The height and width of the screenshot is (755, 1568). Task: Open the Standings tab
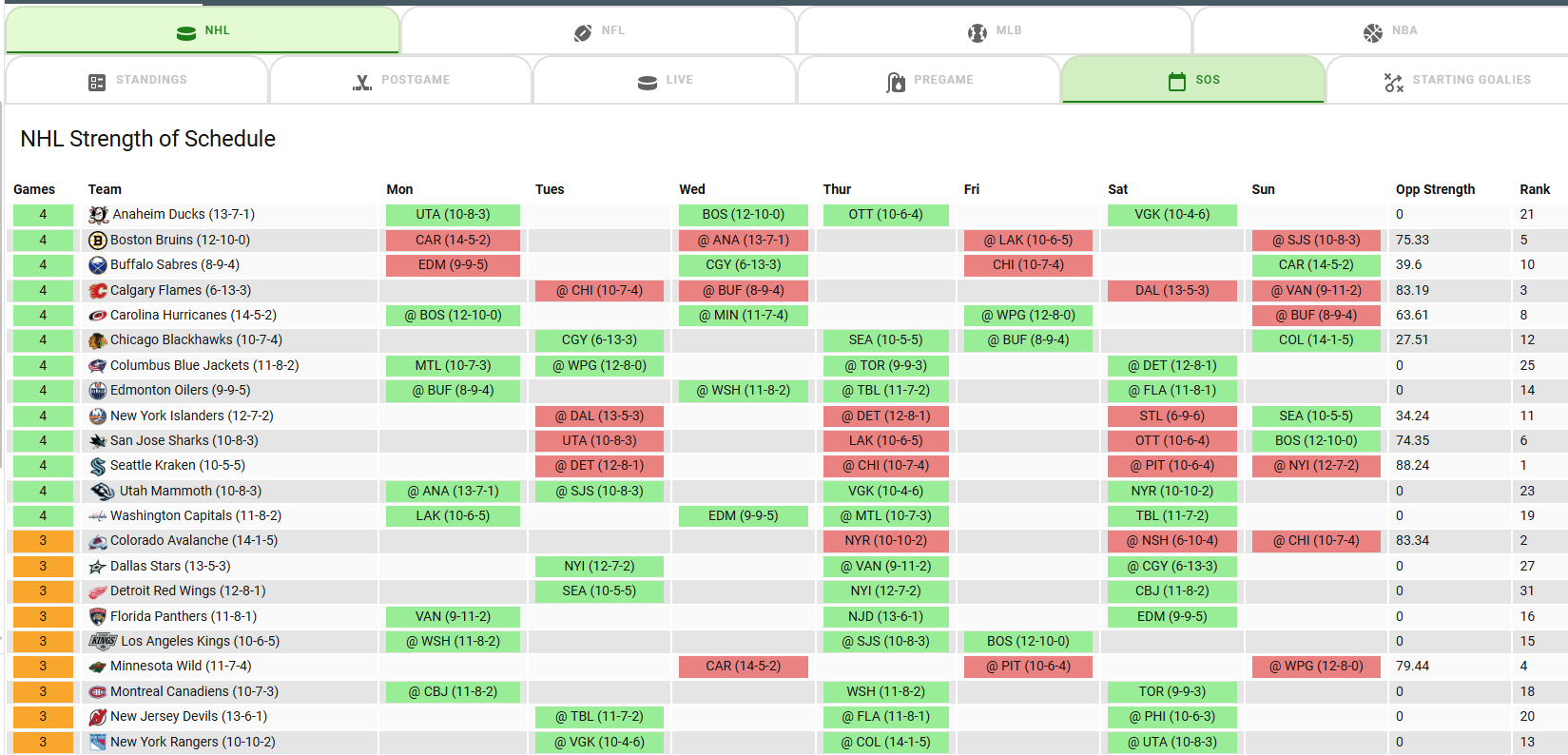pyautogui.click(x=137, y=81)
